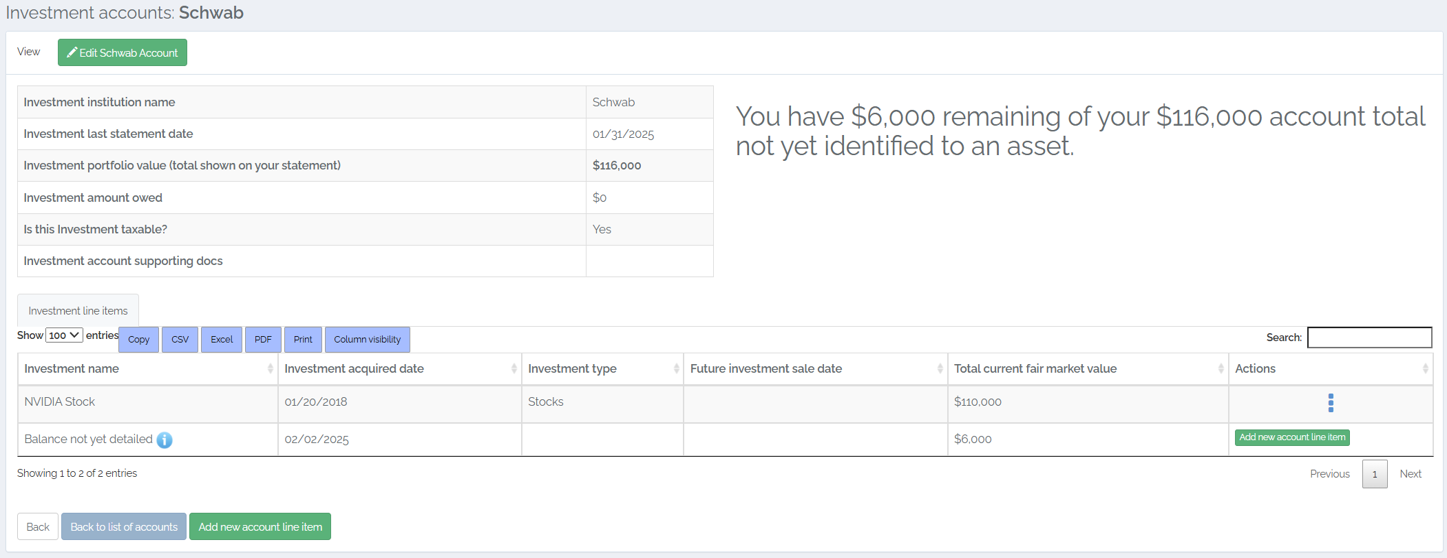Open the Column visibility dropdown

tap(367, 340)
